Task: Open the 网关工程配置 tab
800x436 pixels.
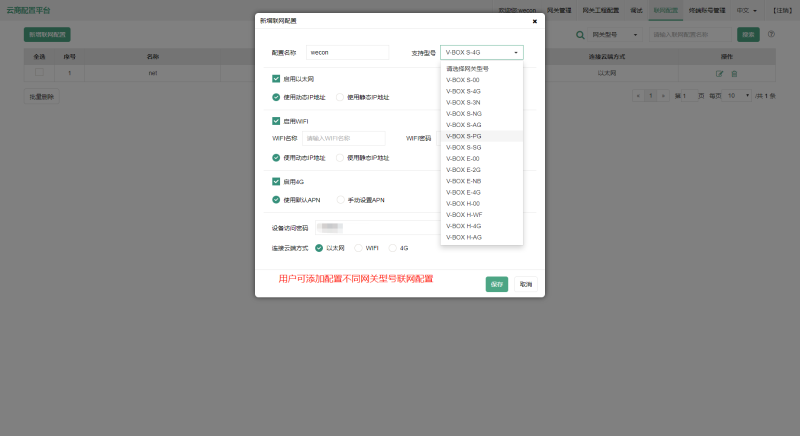Action: [600, 10]
